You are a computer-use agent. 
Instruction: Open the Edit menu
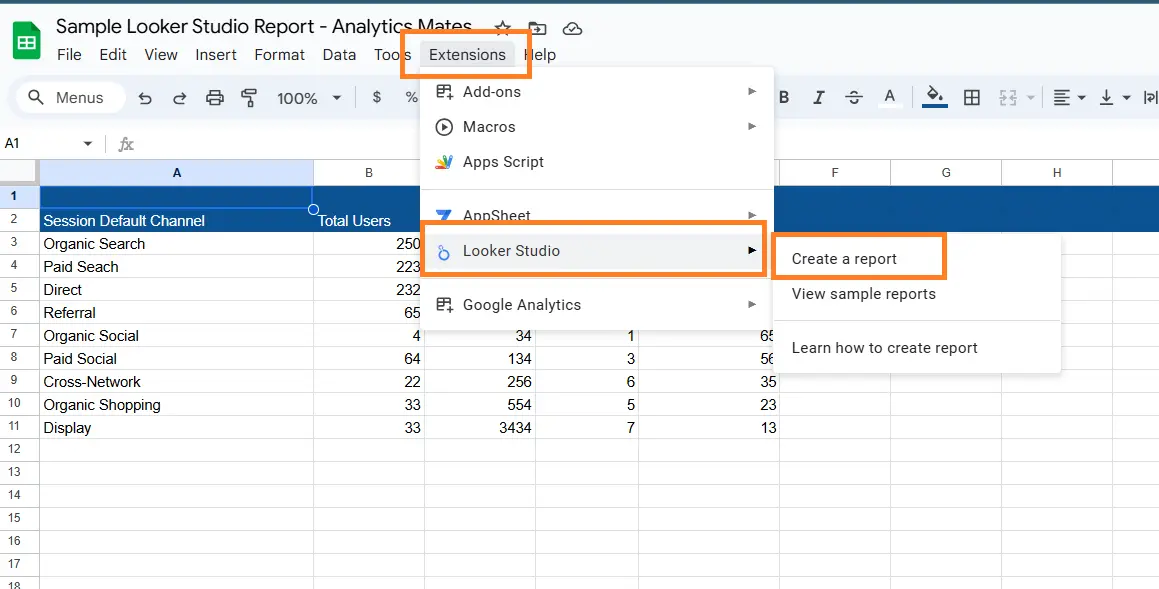113,55
